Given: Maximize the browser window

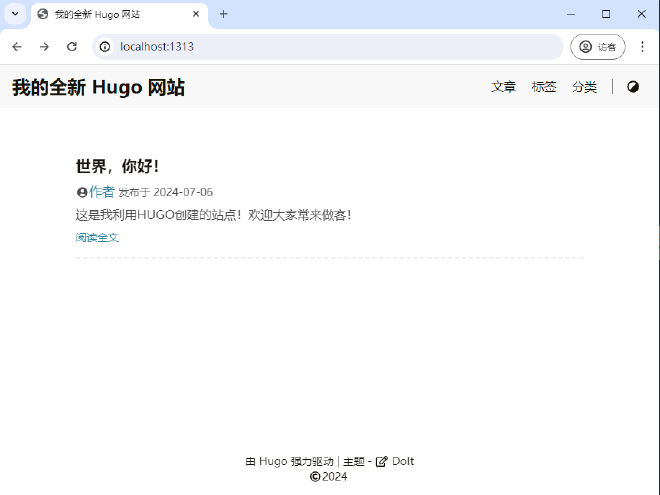Looking at the screenshot, I should pyautogui.click(x=606, y=14).
